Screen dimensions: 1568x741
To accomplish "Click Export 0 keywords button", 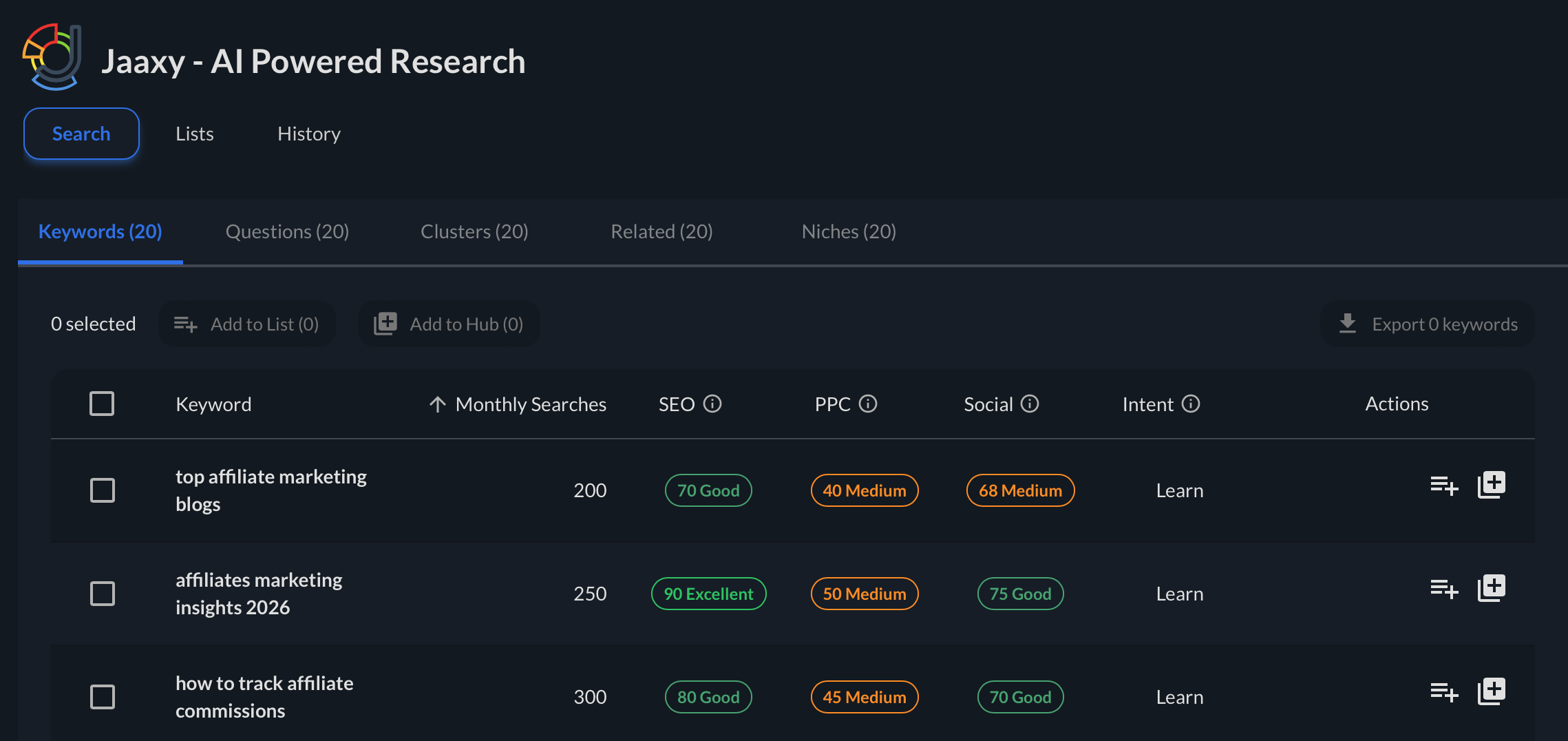I will point(1428,324).
